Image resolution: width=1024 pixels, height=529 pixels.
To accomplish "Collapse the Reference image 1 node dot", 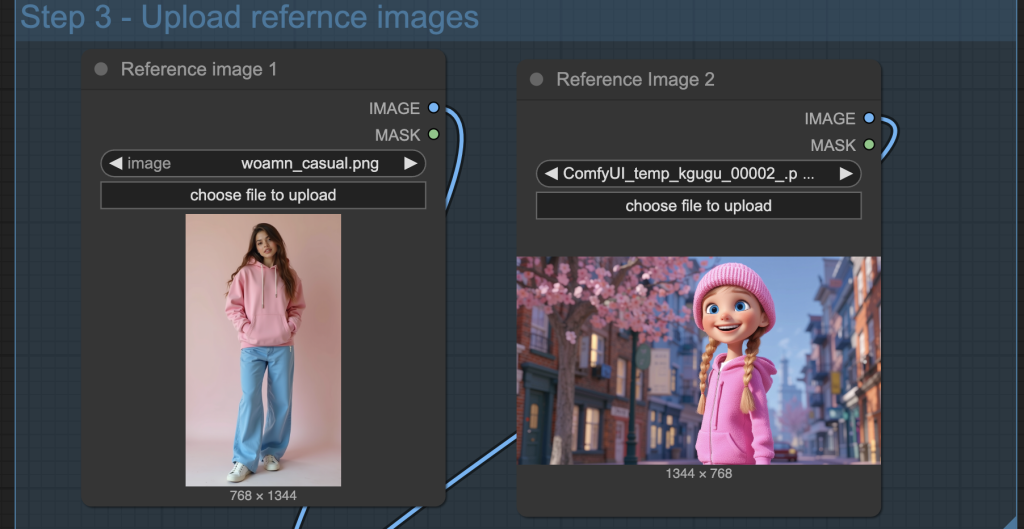I will coord(101,69).
